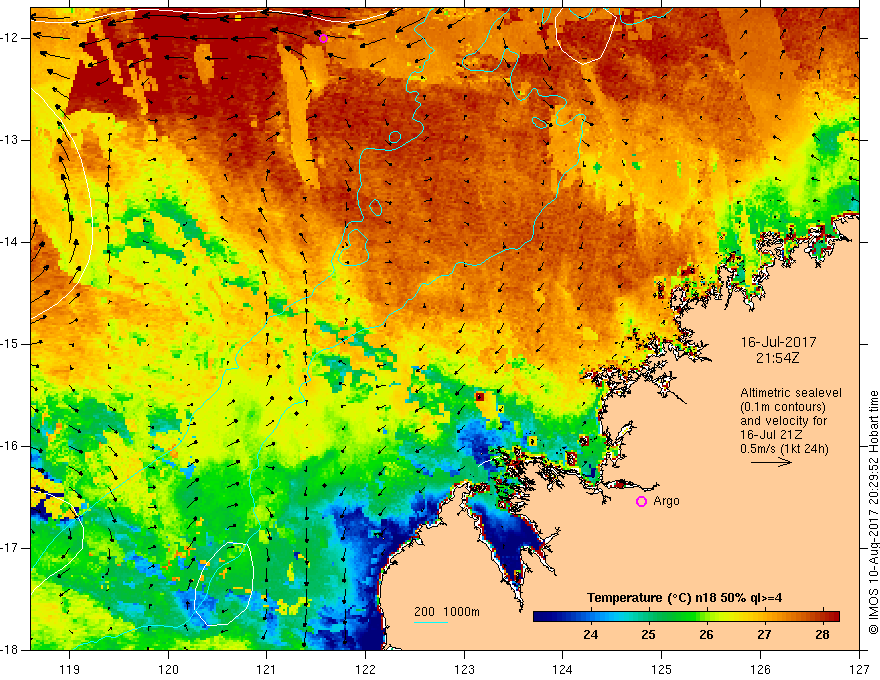The image size is (880, 680).
Task: Click longitude axis label '125'
Action: (x=662, y=669)
